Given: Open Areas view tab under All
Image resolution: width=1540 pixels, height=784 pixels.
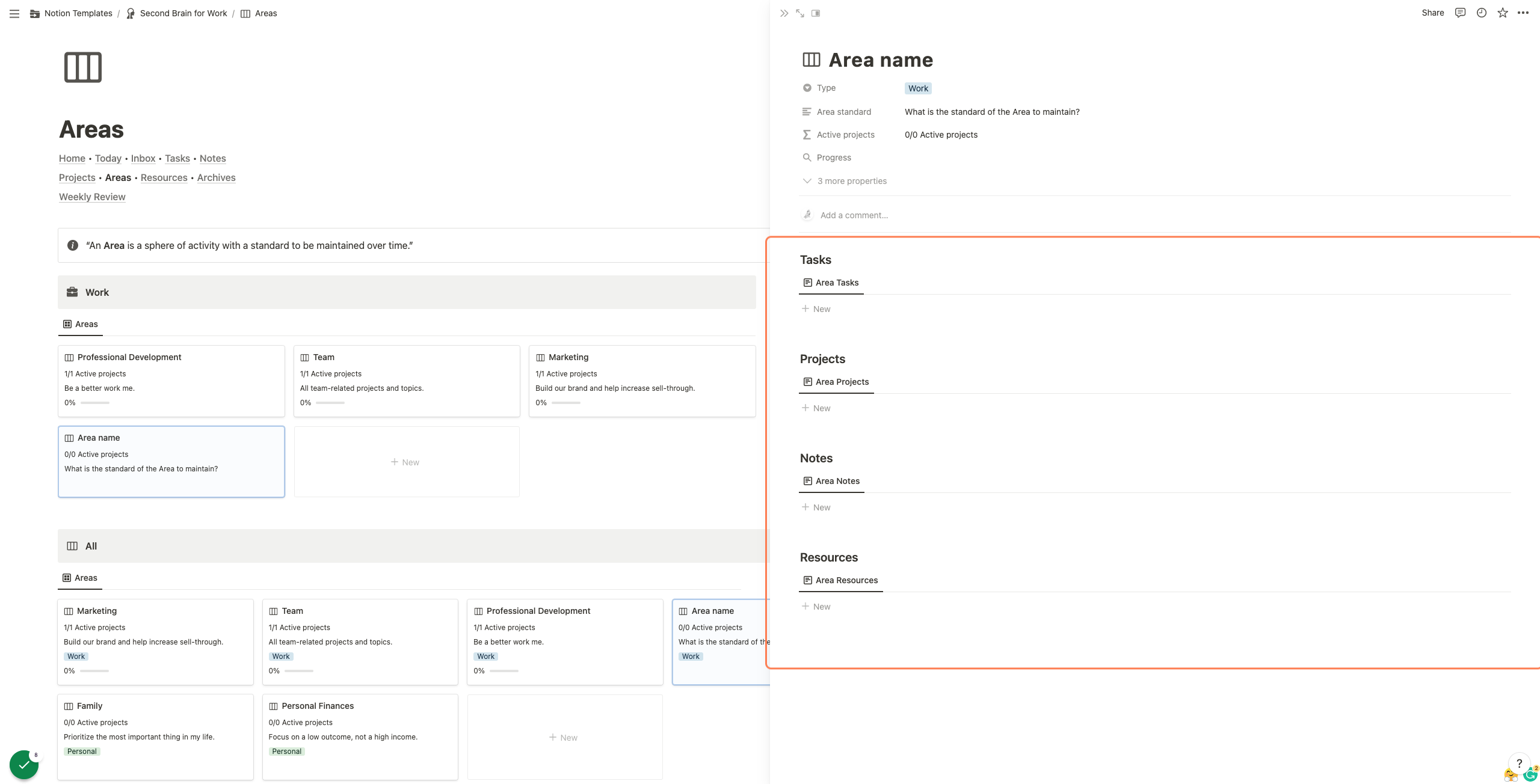Looking at the screenshot, I should (x=80, y=578).
